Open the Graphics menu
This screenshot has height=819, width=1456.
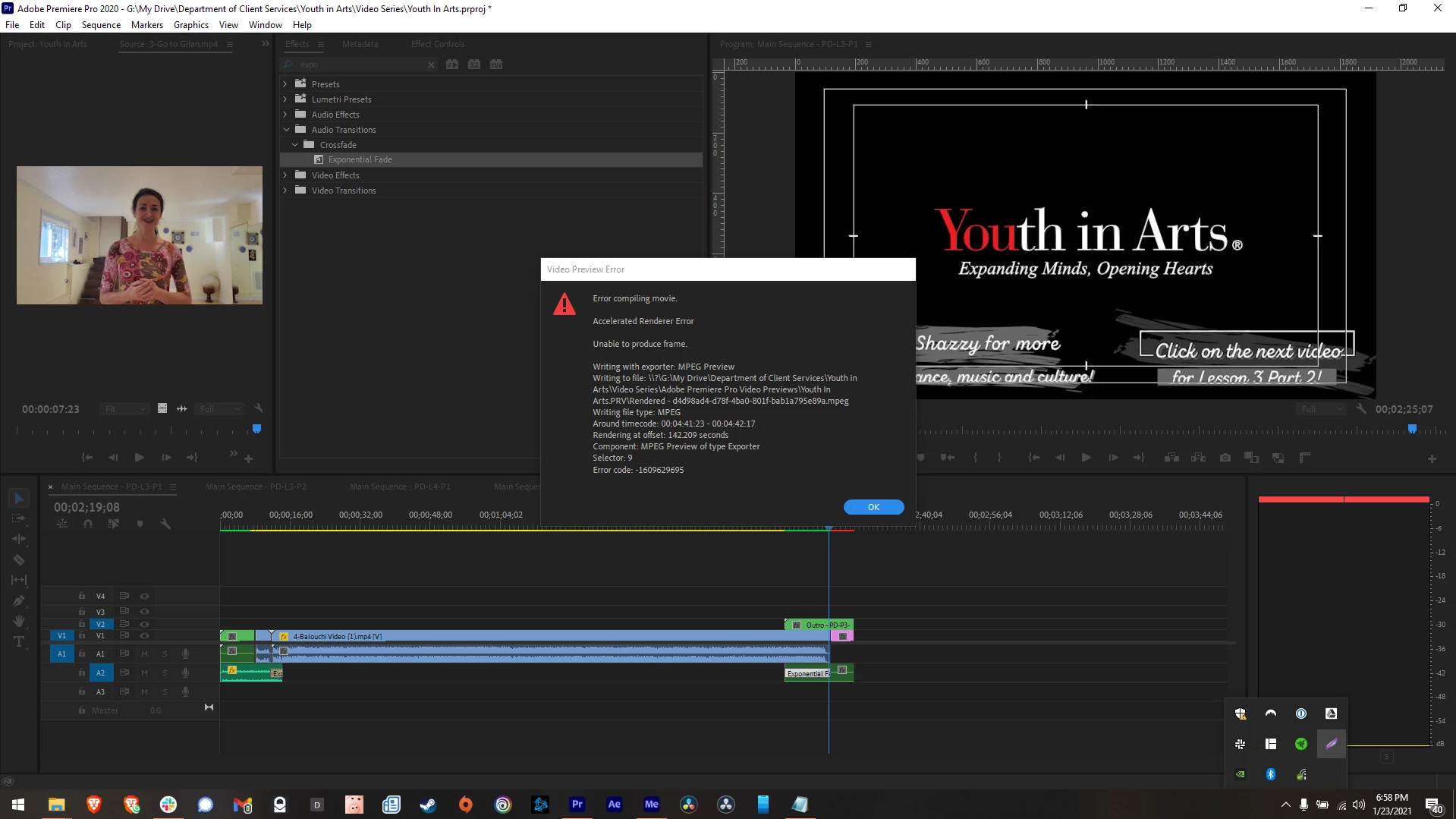[x=191, y=25]
